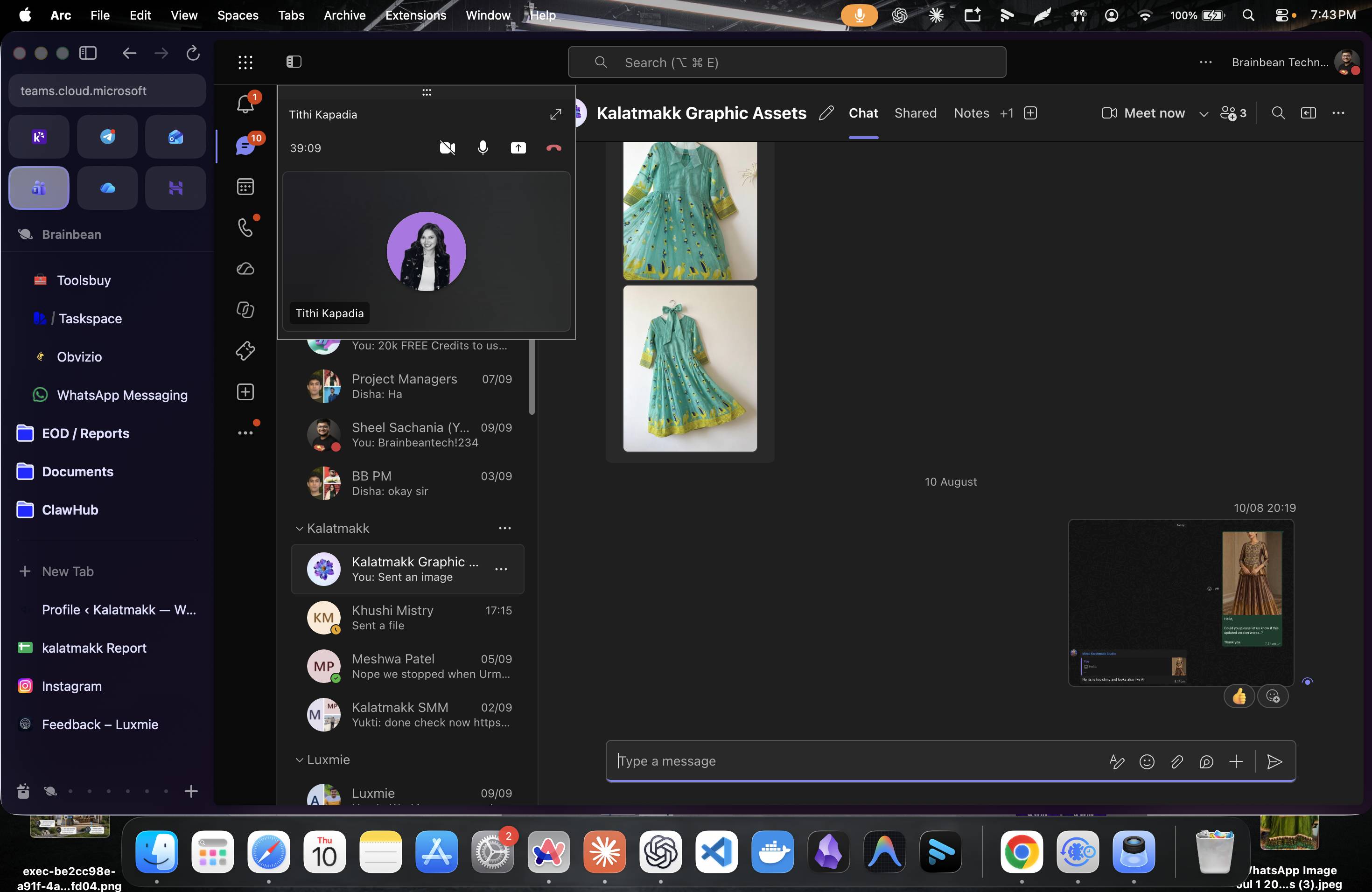The height and width of the screenshot is (892, 1372).
Task: Open the emoji picker in compose box
Action: pyautogui.click(x=1147, y=762)
